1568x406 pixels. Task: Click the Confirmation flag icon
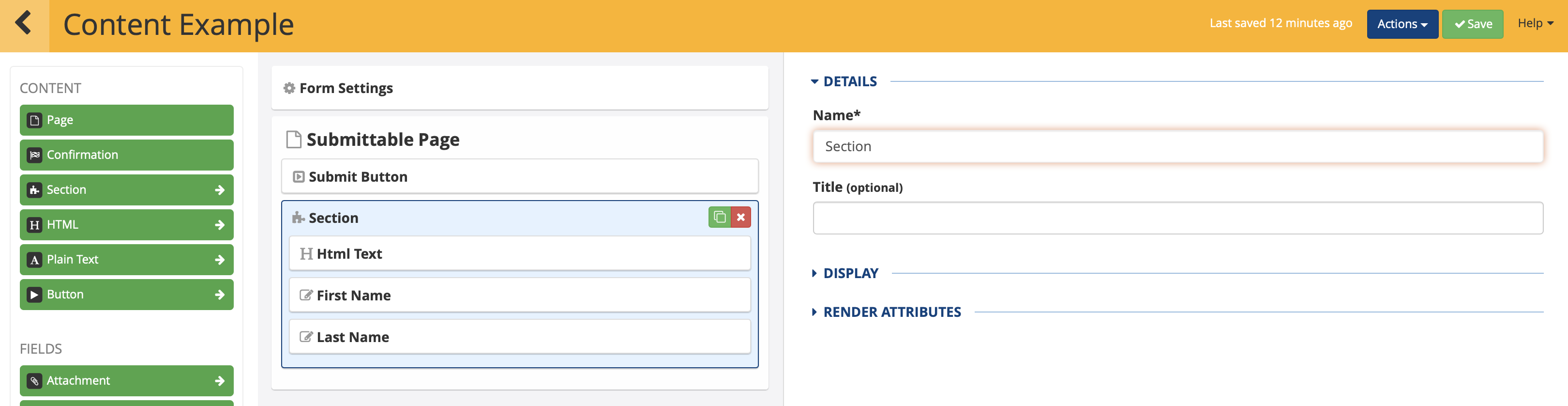coord(35,155)
